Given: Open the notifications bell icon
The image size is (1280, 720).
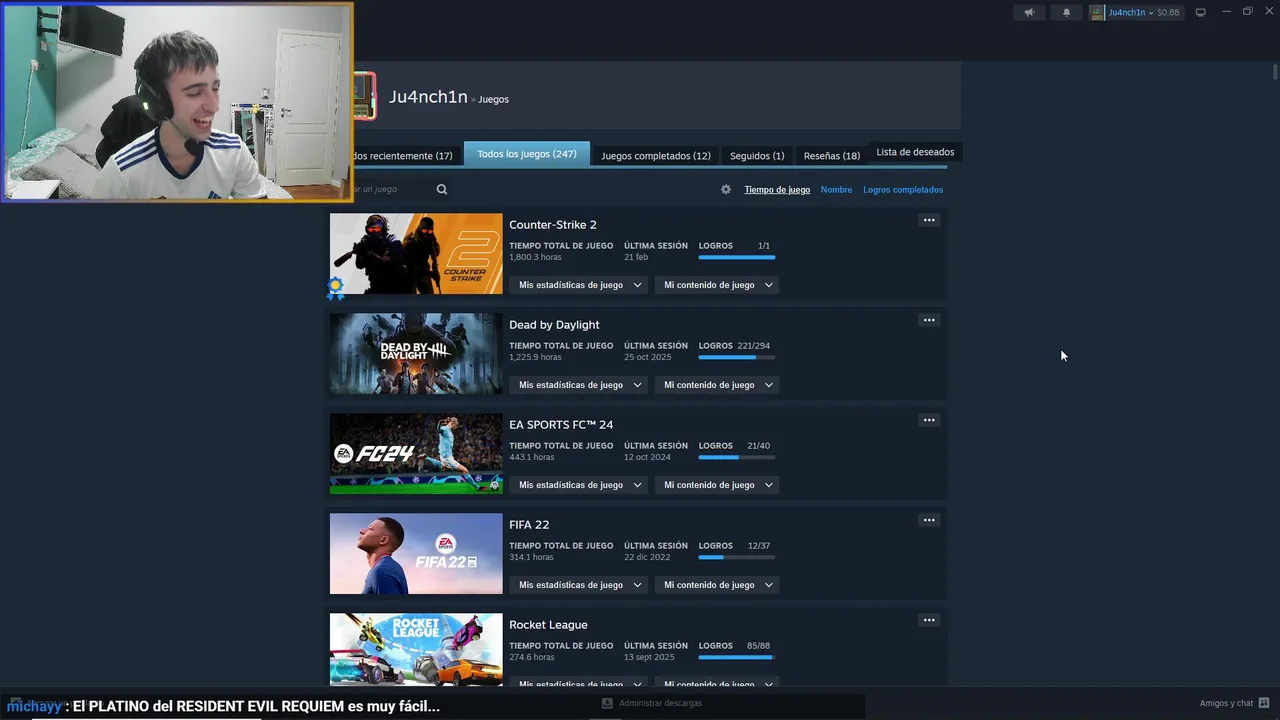Looking at the screenshot, I should click(1066, 12).
